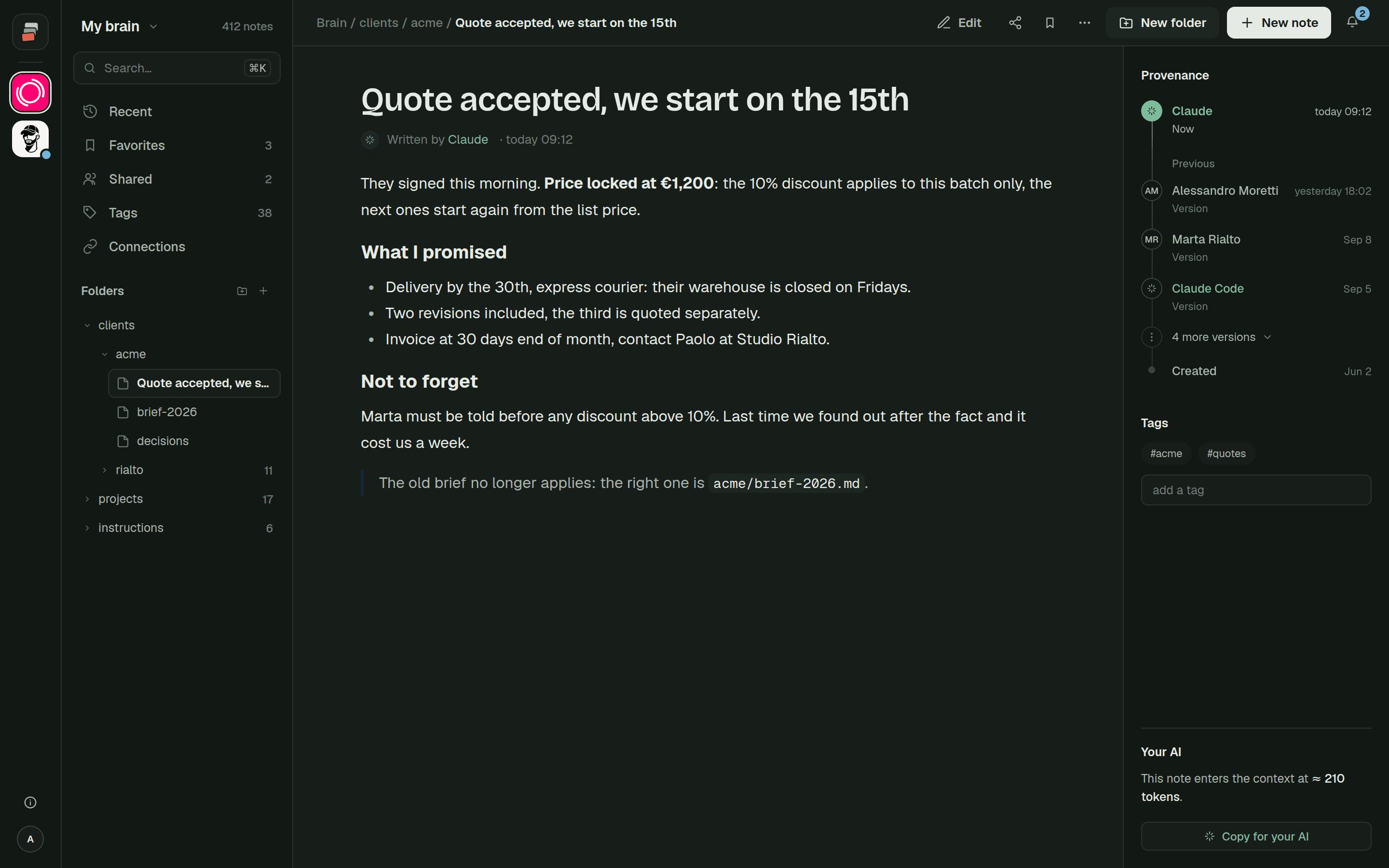Open the three-dots more options menu
1389x868 pixels.
tap(1084, 23)
